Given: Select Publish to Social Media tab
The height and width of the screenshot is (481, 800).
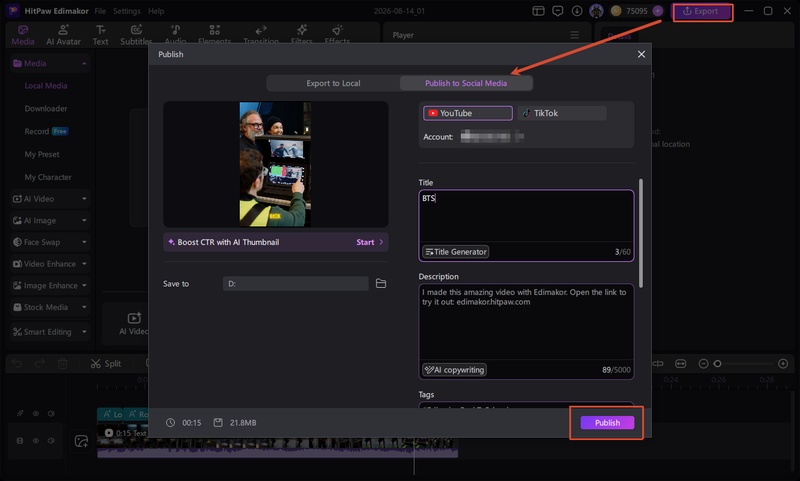Looking at the screenshot, I should 466,83.
